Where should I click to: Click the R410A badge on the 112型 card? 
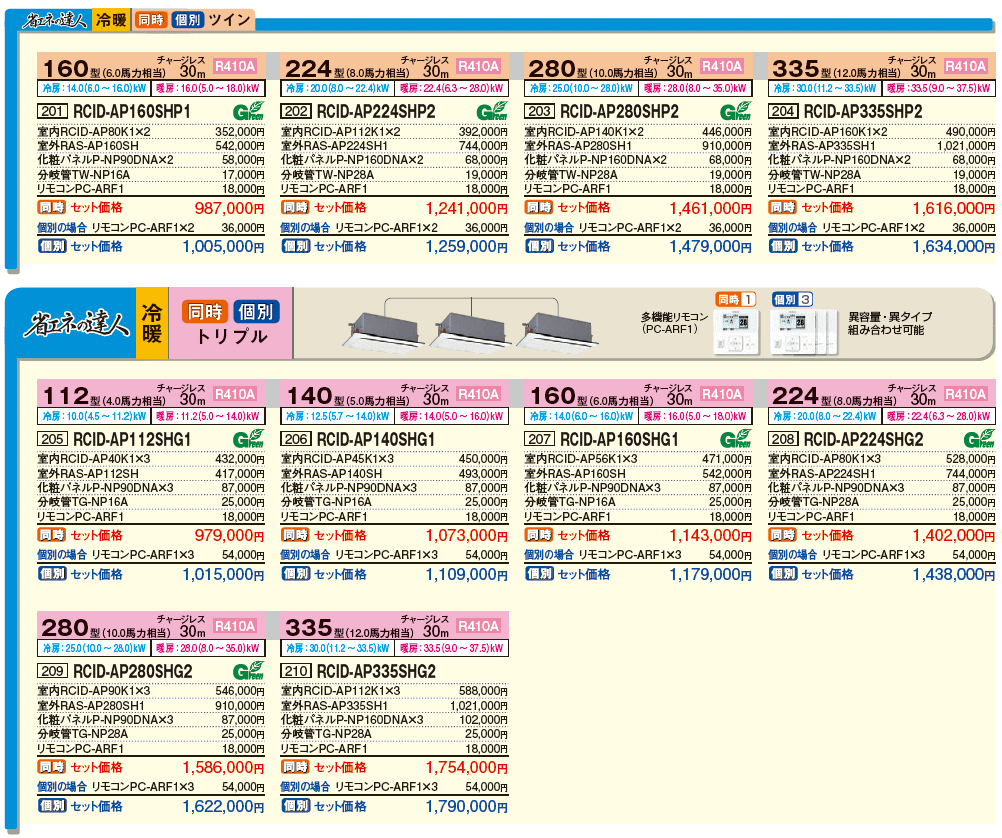point(235,394)
